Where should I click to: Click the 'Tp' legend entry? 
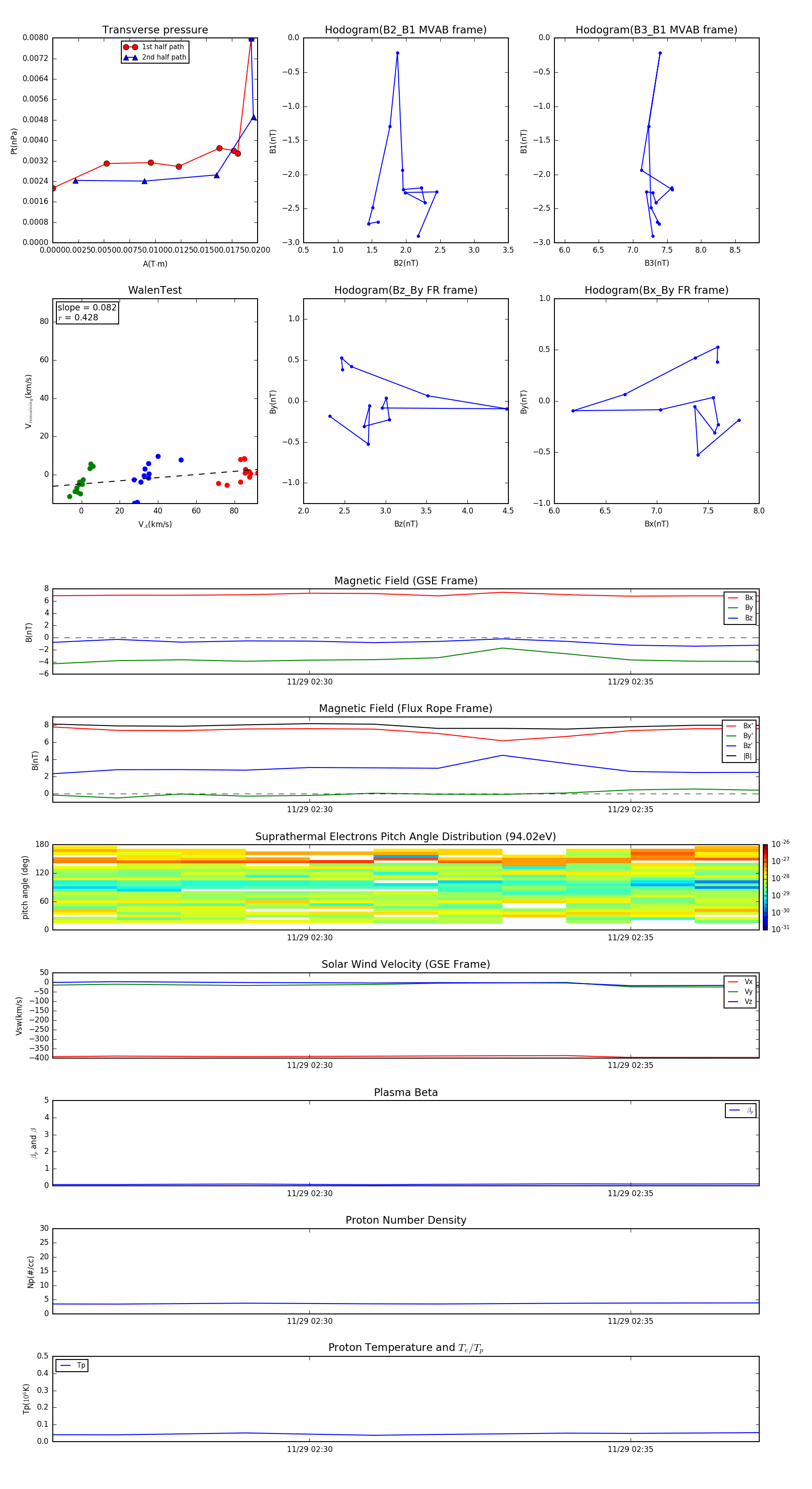click(72, 1365)
